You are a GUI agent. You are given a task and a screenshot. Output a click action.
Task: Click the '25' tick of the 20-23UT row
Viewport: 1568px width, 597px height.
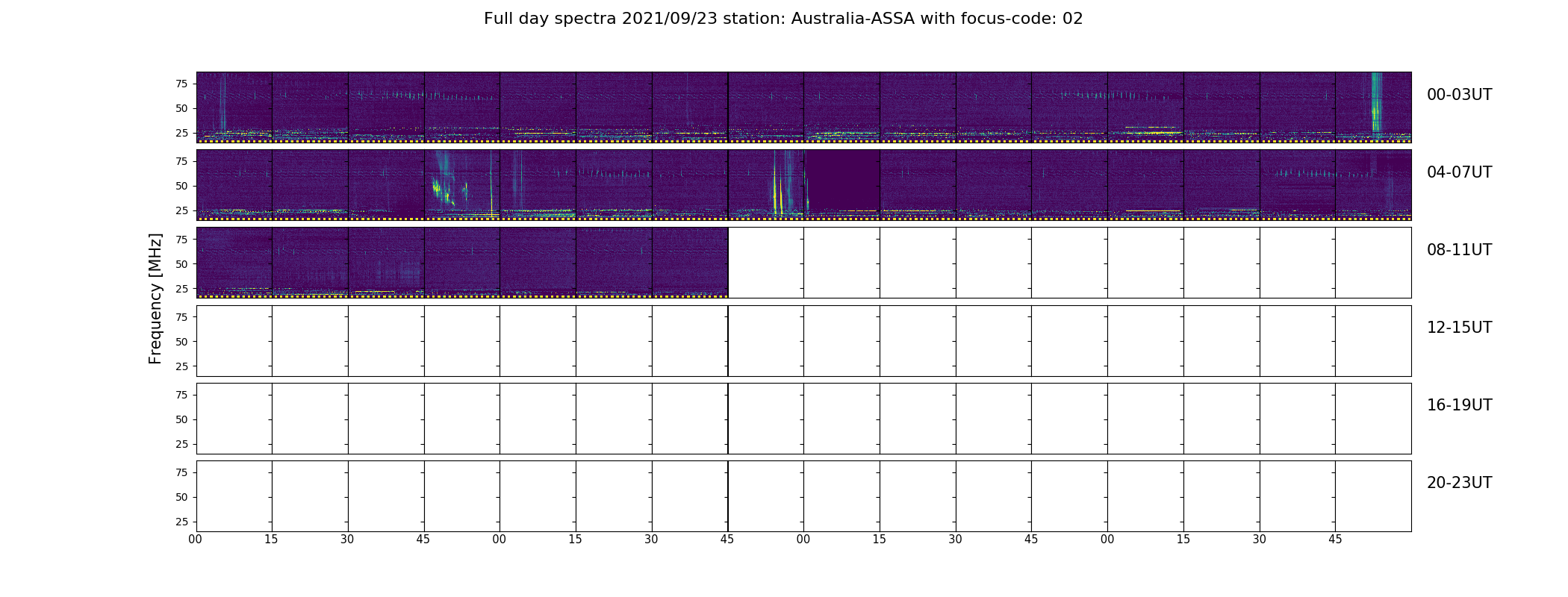pyautogui.click(x=181, y=522)
